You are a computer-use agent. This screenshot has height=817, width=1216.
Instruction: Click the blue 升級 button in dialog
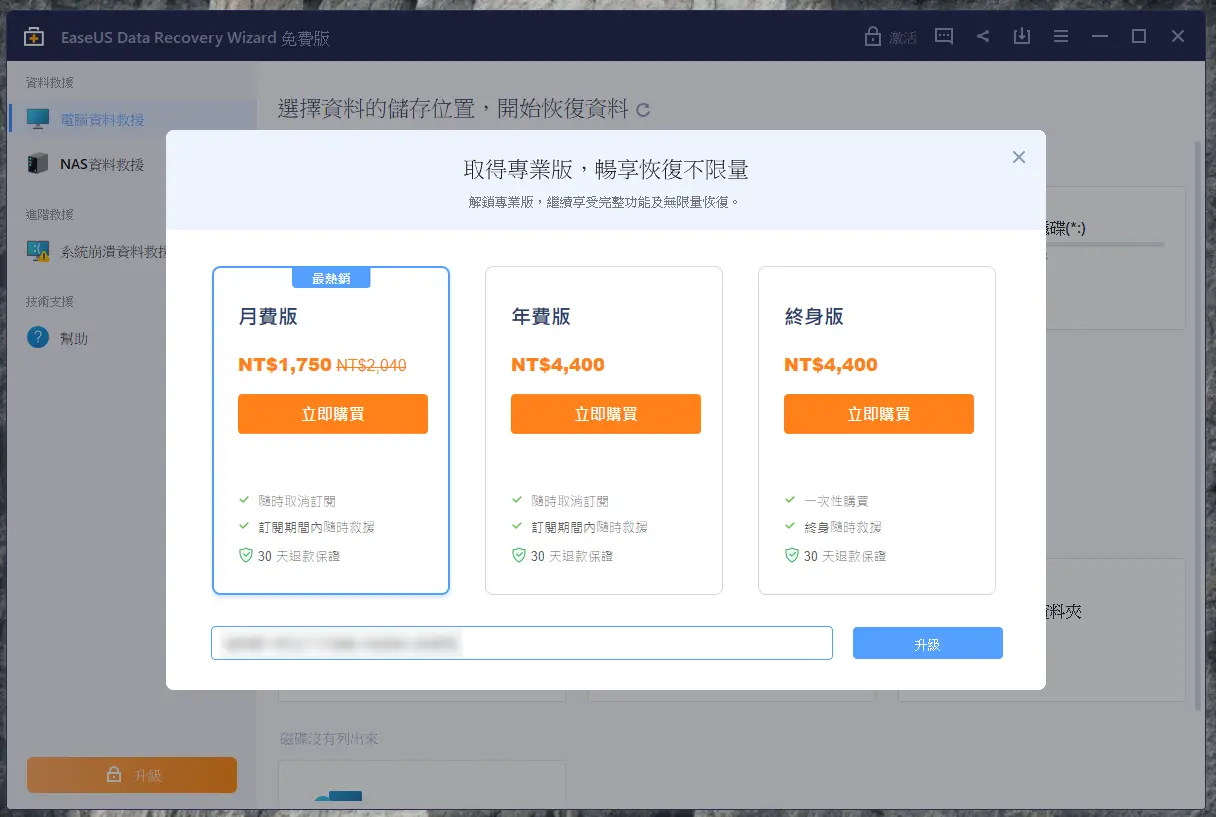coord(928,643)
